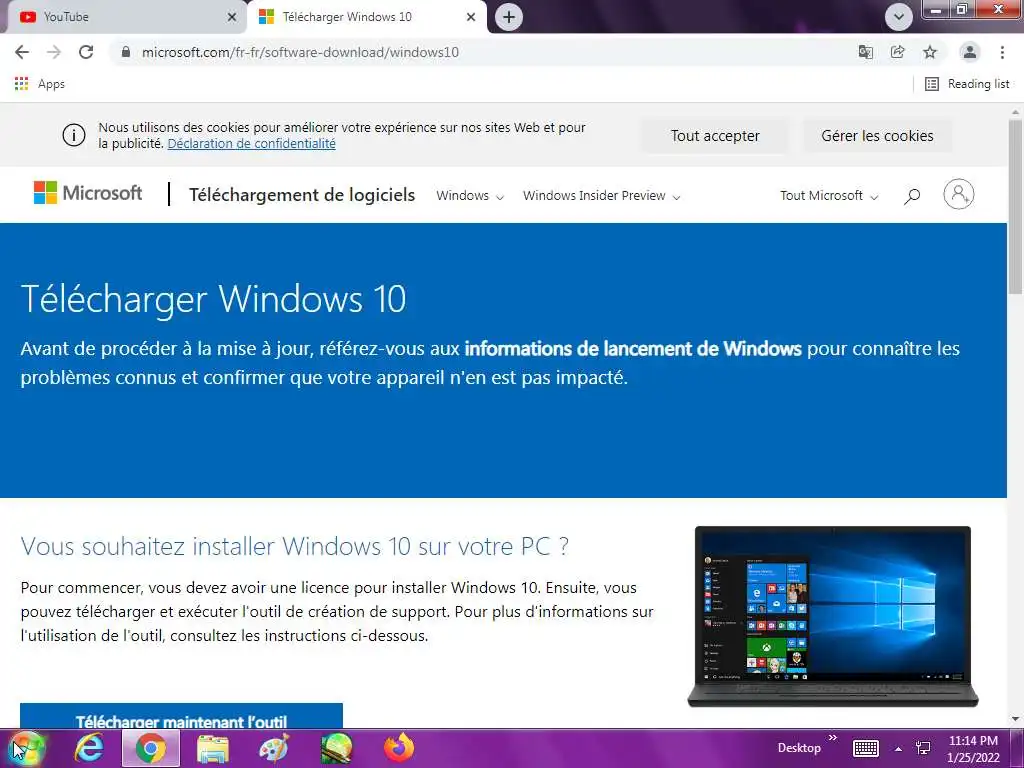This screenshot has width=1024, height=768.
Task: Reload the current page
Action: (86, 52)
